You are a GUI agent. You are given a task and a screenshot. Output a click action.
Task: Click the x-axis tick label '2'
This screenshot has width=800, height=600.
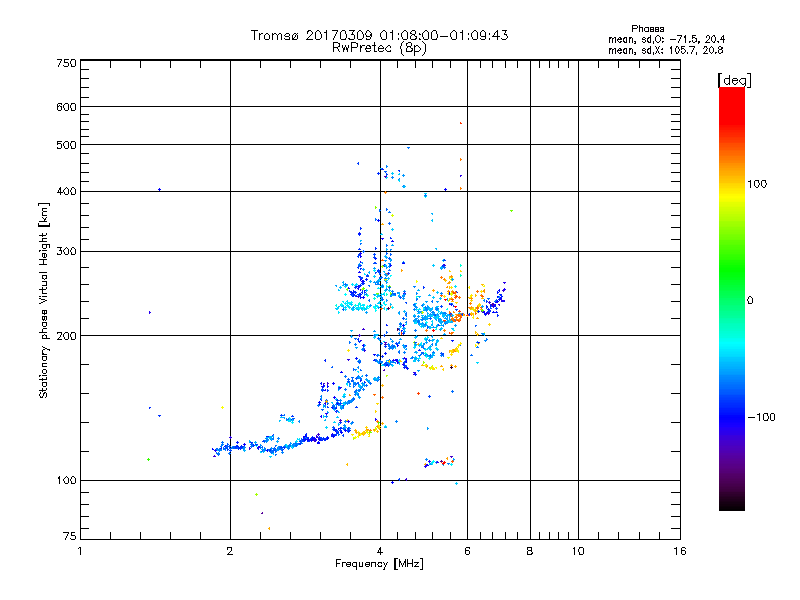pos(230,551)
